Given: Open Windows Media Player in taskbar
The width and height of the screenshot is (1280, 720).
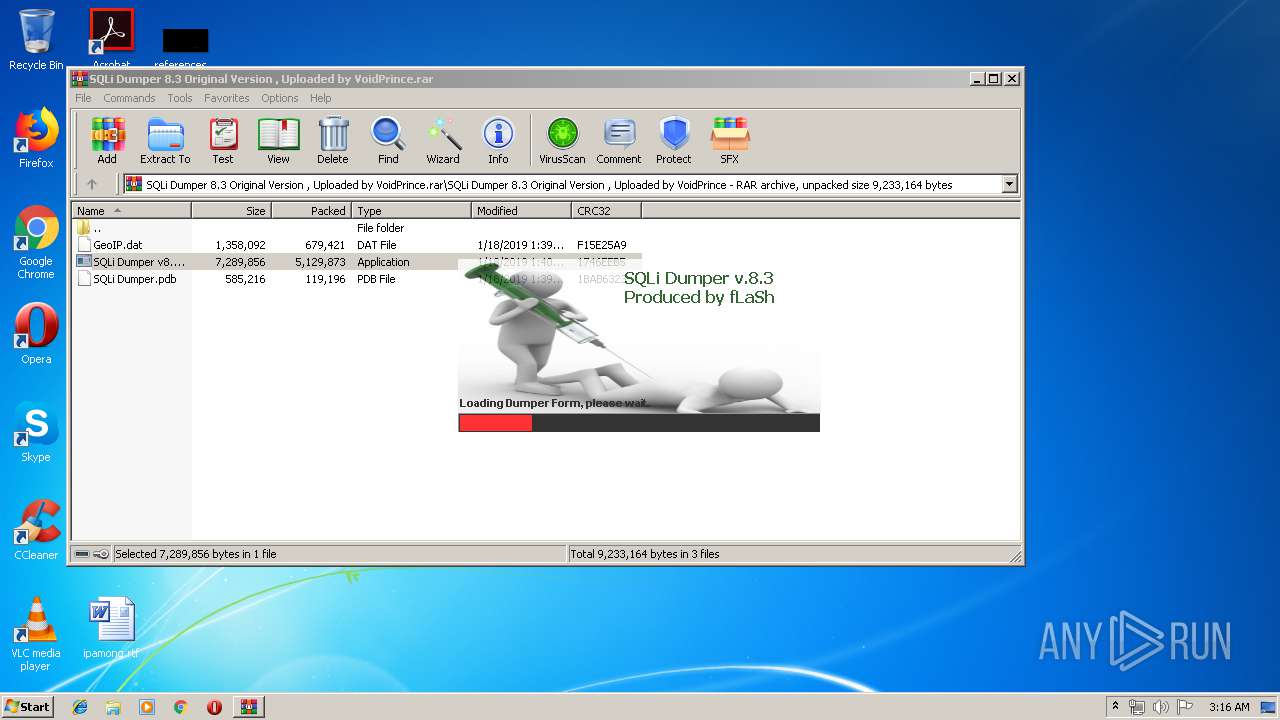Looking at the screenshot, I should tap(147, 707).
